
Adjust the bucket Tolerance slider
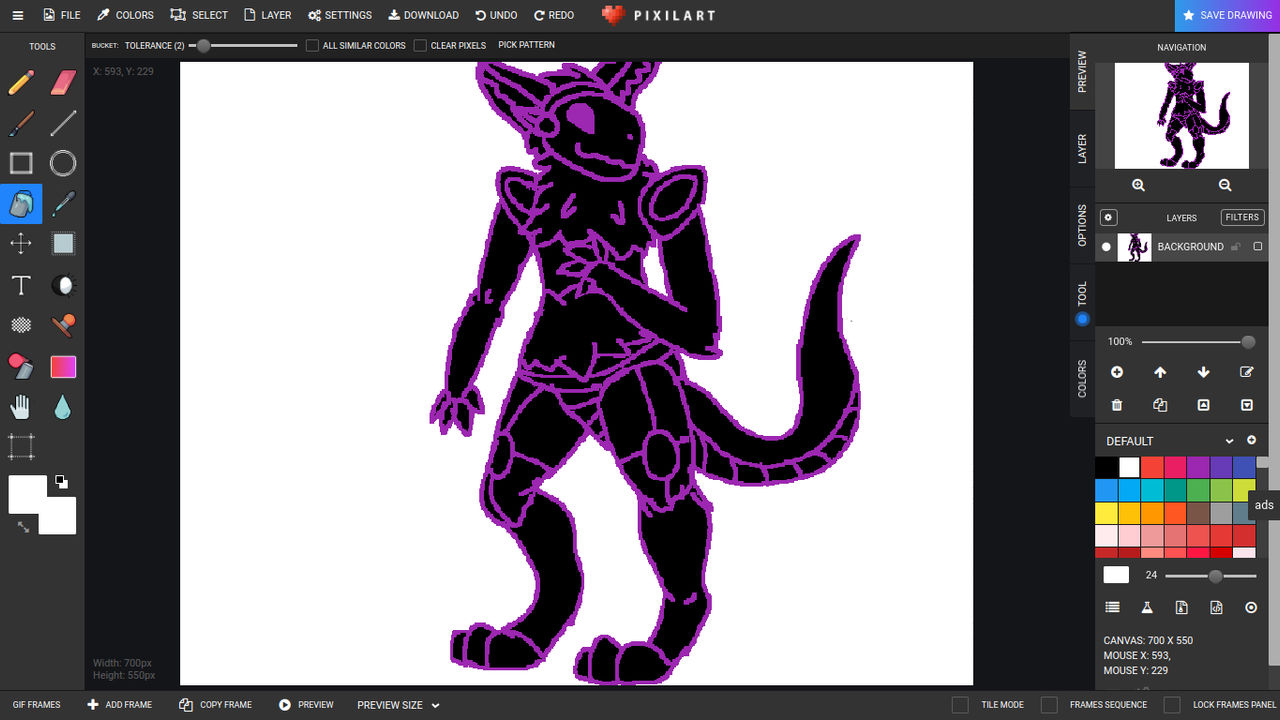(x=243, y=45)
